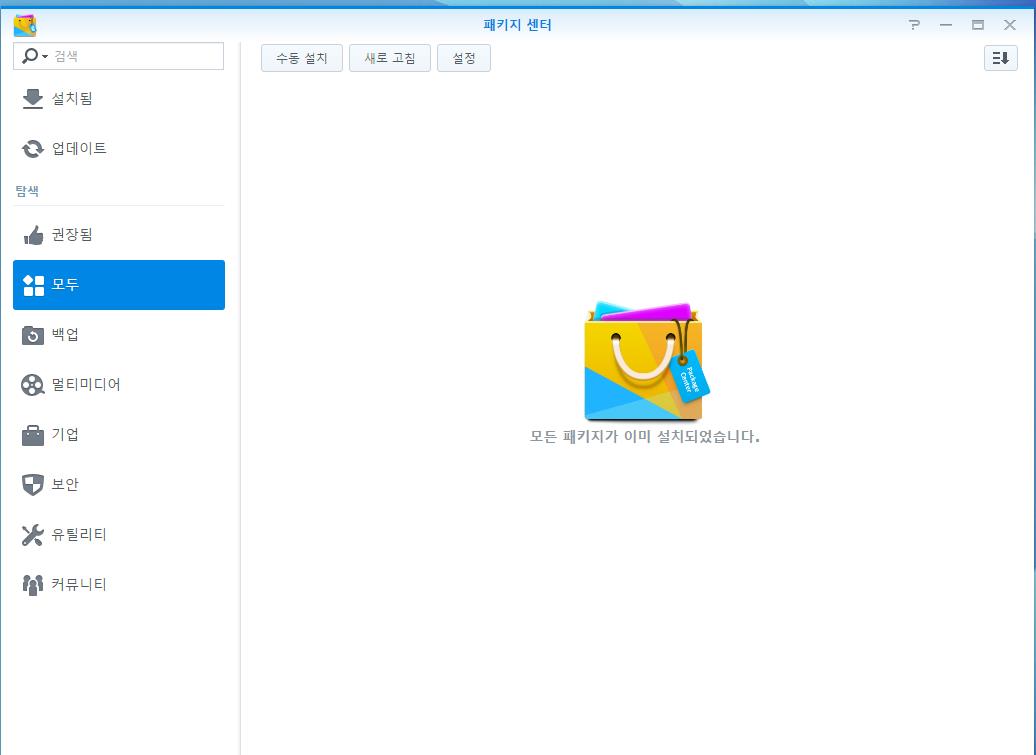
Task: Click the thumbs-up icon beside 권장됨
Action: [x=33, y=234]
